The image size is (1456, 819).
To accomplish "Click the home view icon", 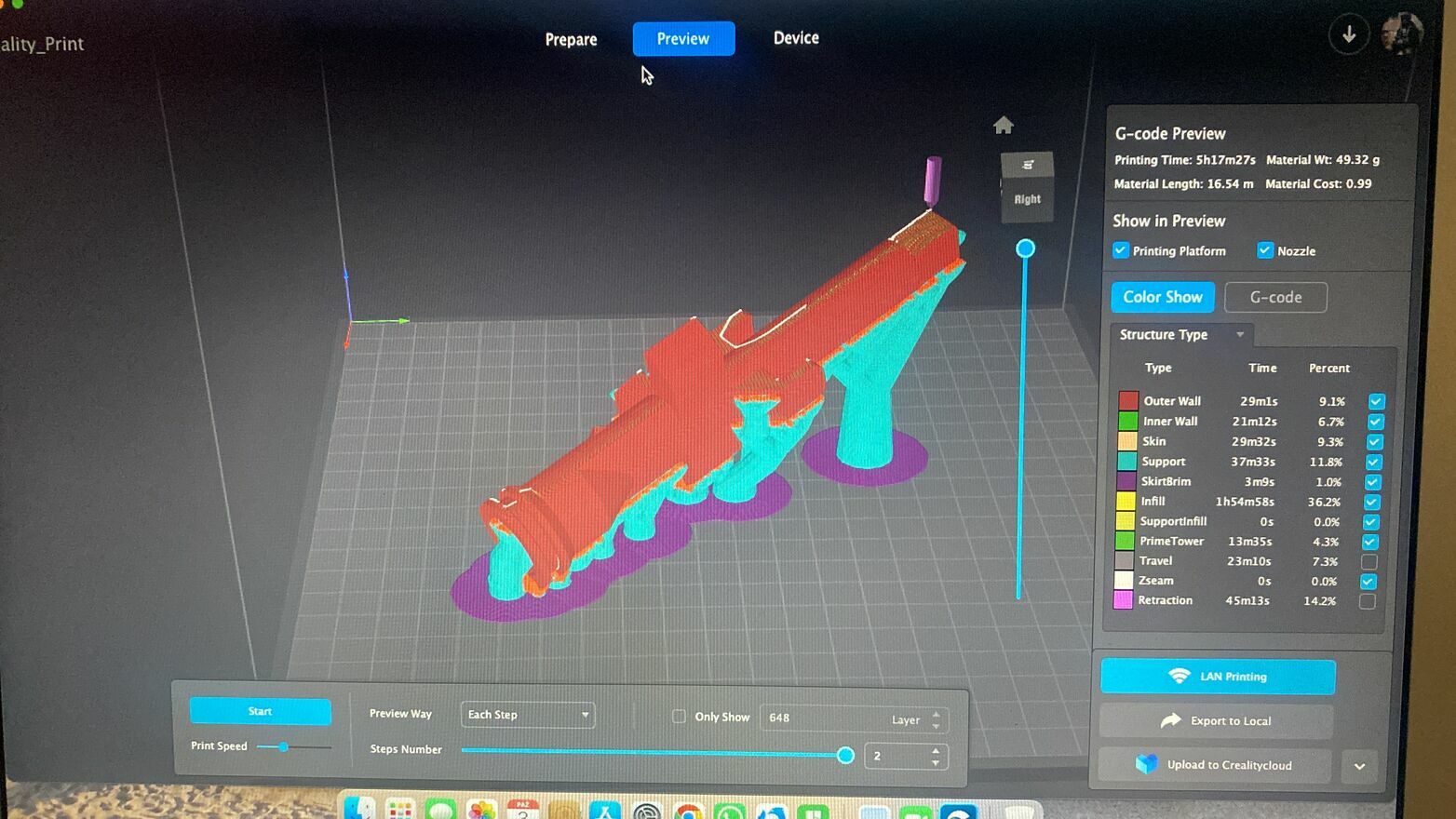I will coord(1003,125).
